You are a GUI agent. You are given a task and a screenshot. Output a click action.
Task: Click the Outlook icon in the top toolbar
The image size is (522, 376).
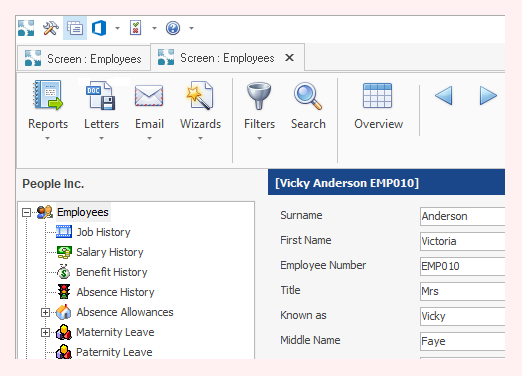point(99,28)
